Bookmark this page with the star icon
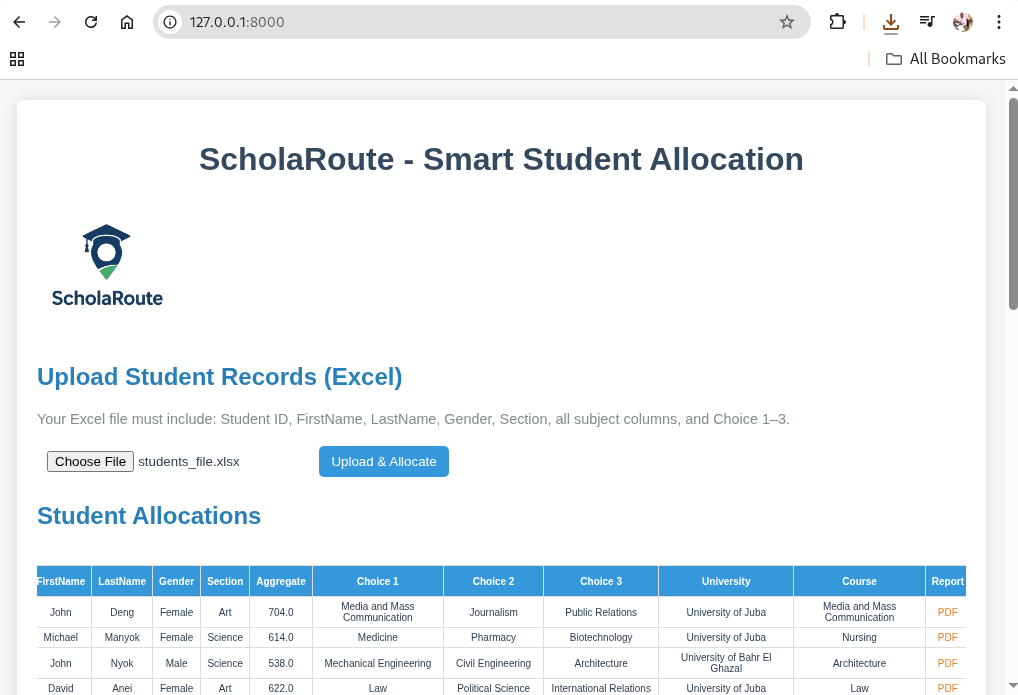 (787, 22)
